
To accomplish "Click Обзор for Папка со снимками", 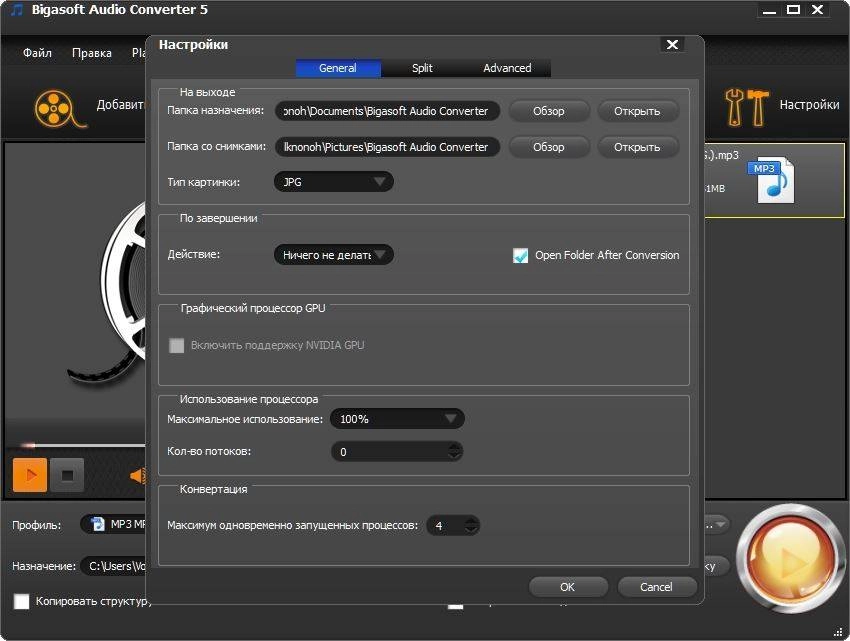I will (x=549, y=147).
